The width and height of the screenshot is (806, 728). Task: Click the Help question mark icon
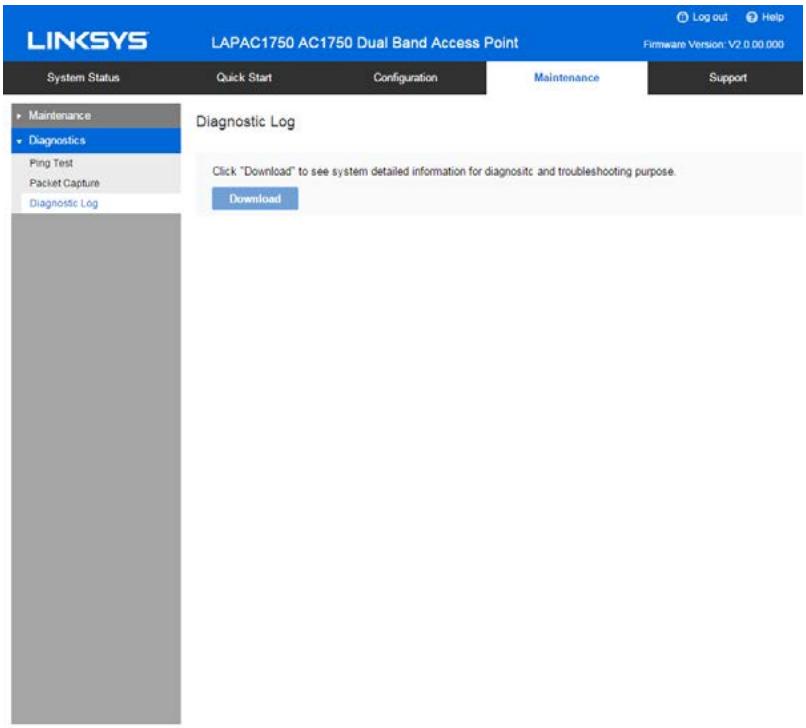(752, 17)
